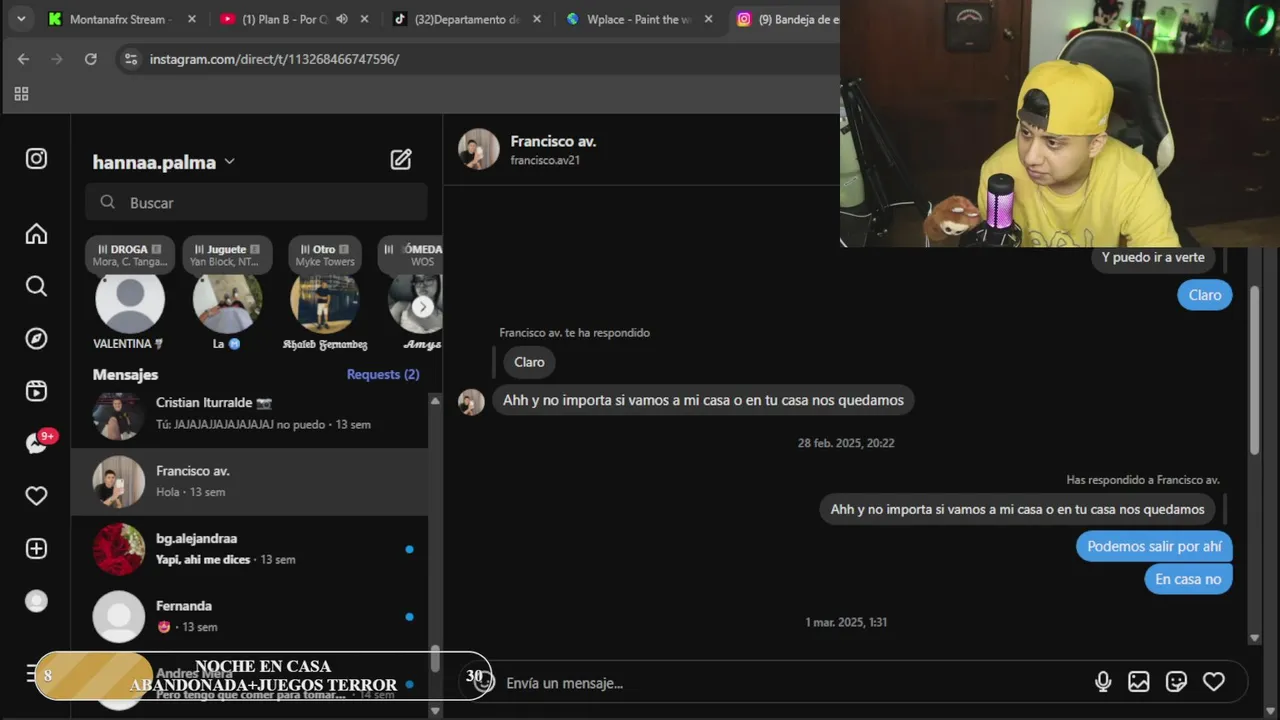Click the Buscar search field
Viewport: 1280px width, 720px height.
256,202
